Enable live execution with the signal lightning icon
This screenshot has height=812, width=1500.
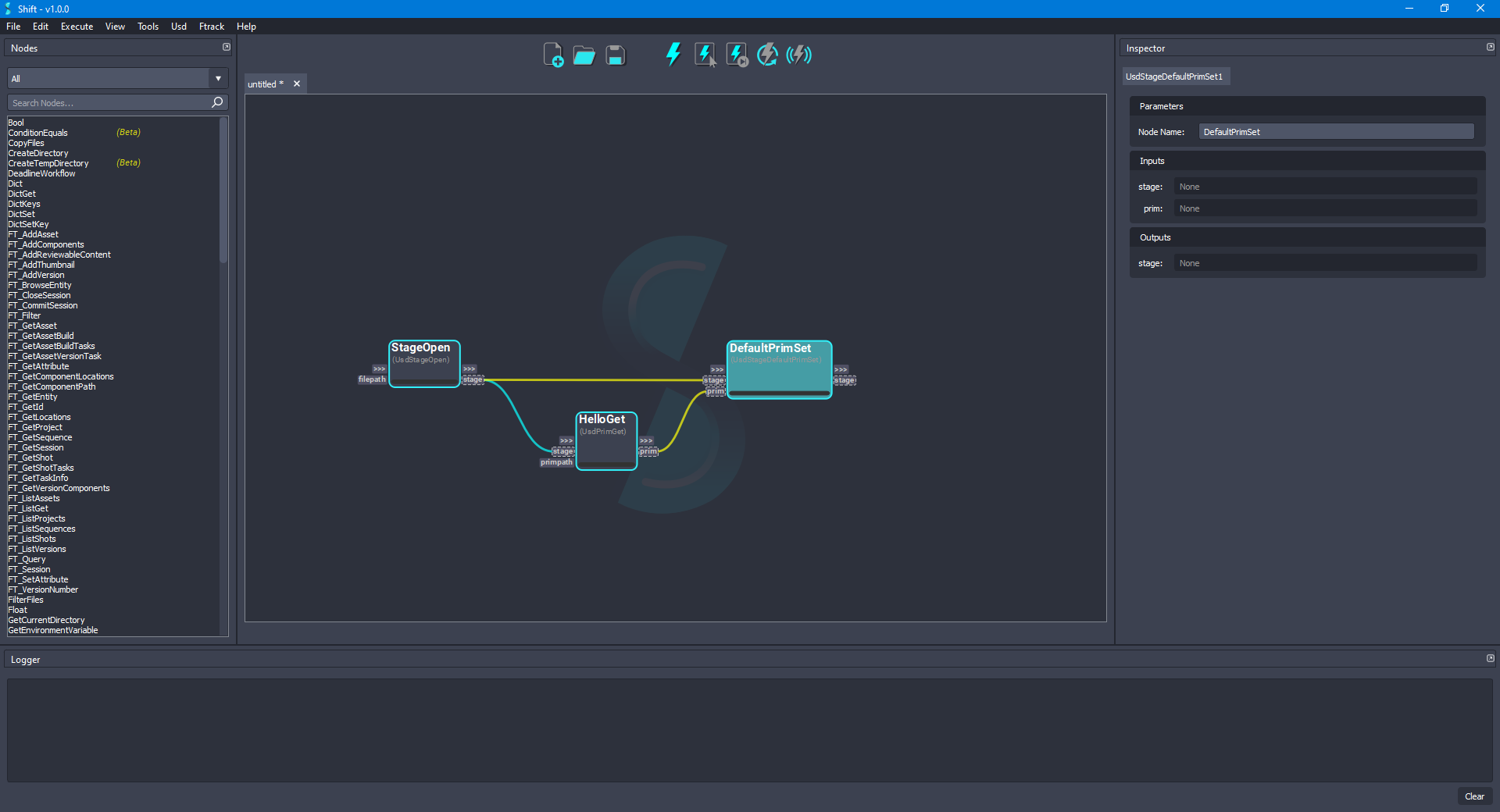click(798, 55)
